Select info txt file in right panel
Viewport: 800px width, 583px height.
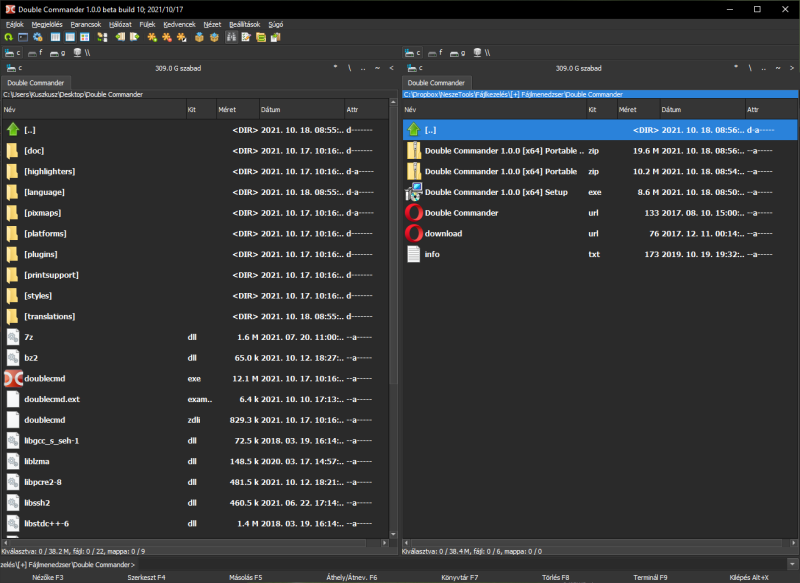click(x=600, y=254)
